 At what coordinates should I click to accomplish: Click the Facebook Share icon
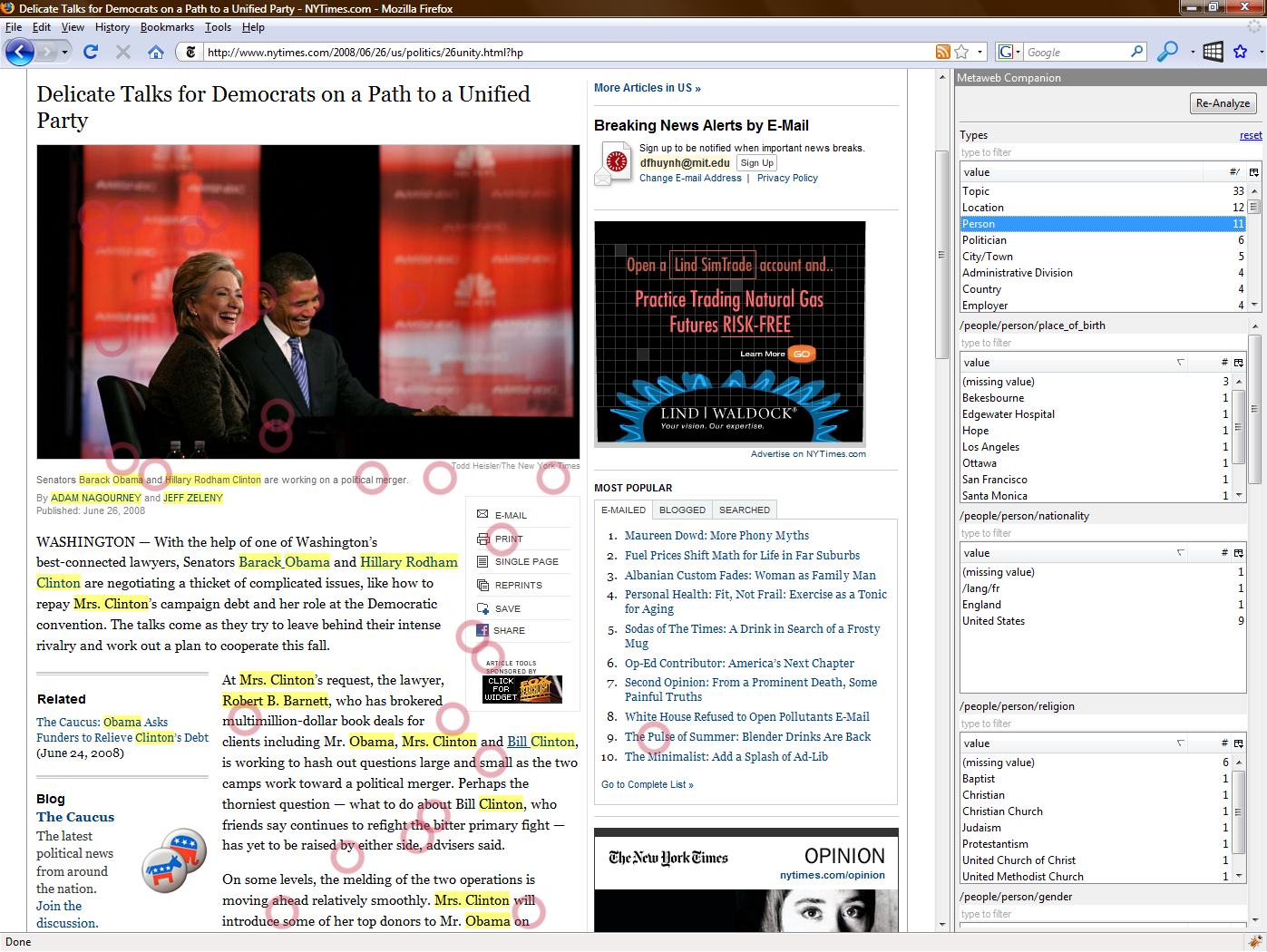tap(482, 630)
